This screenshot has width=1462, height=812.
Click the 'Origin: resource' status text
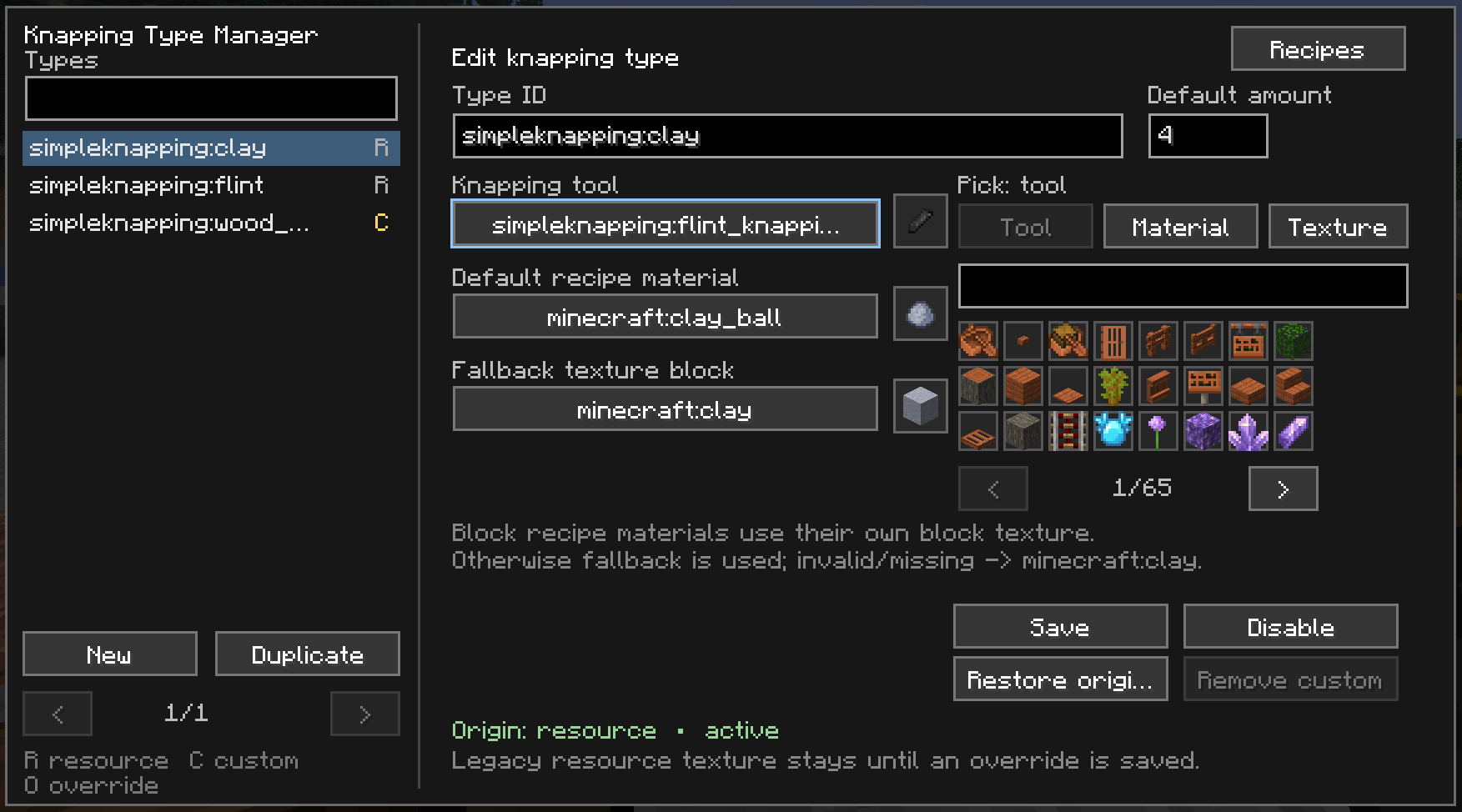tap(554, 731)
